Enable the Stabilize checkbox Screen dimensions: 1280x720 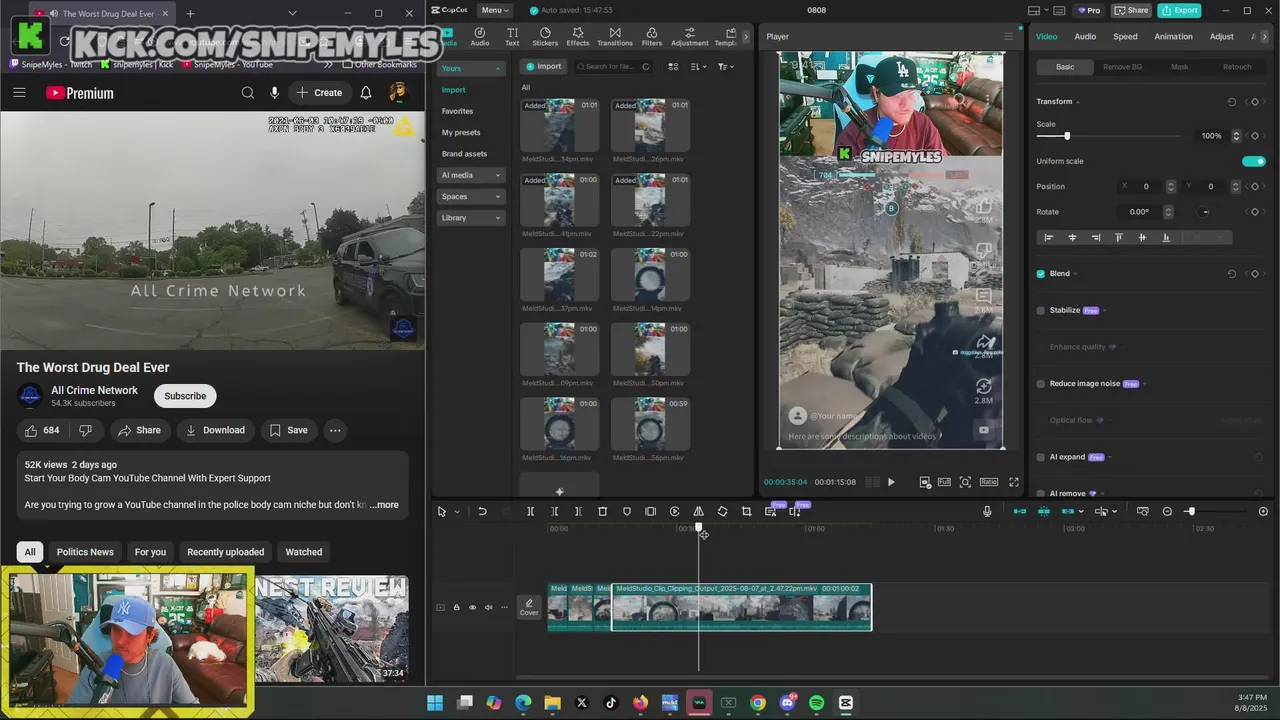1041,311
